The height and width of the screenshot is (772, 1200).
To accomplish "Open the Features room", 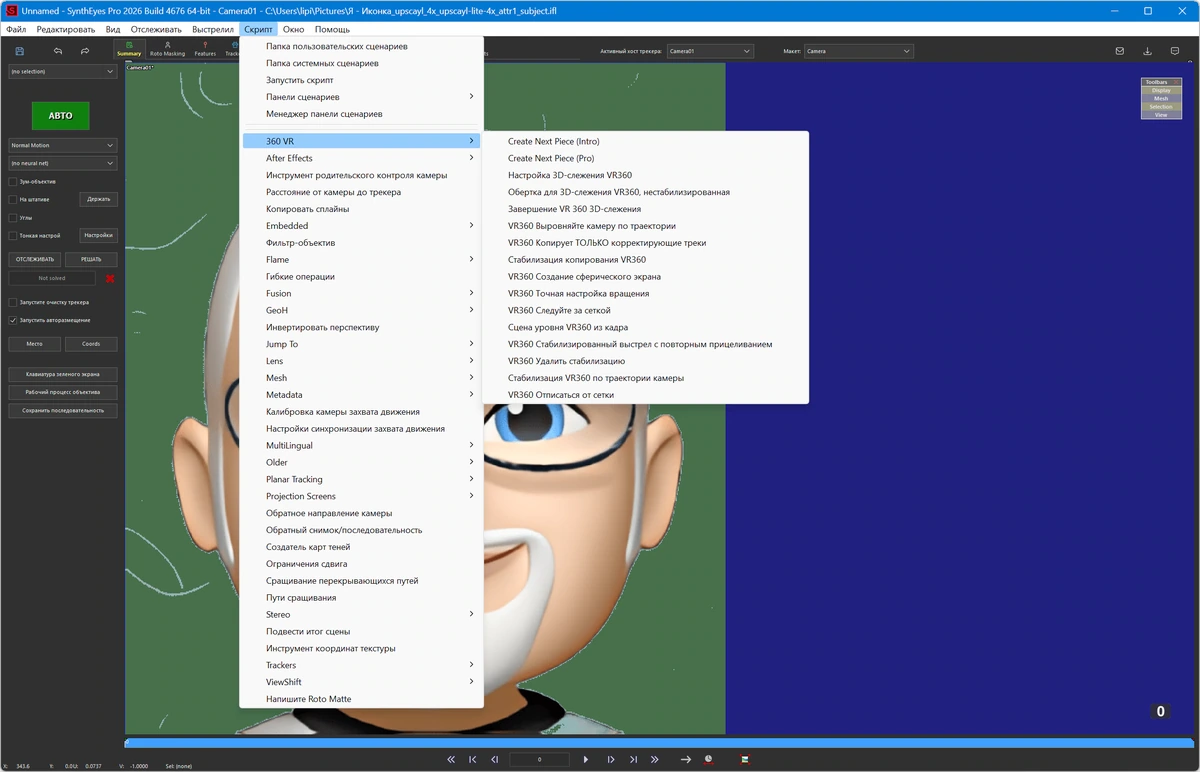I will [205, 49].
